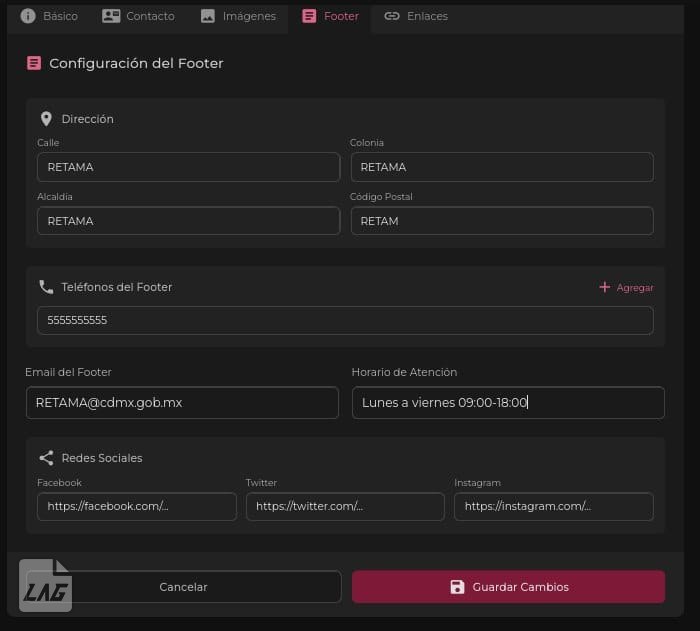Focus the Colonia input field
Image resolution: width=700 pixels, height=631 pixels.
coord(502,167)
